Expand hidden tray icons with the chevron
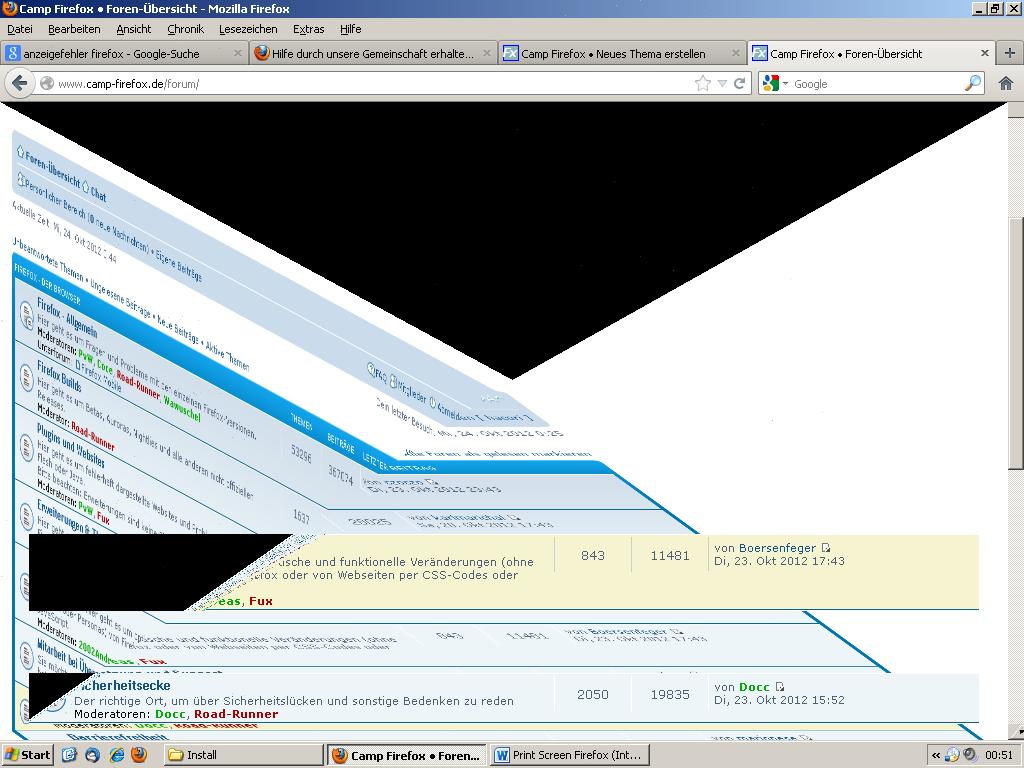1024x768 pixels. click(936, 755)
